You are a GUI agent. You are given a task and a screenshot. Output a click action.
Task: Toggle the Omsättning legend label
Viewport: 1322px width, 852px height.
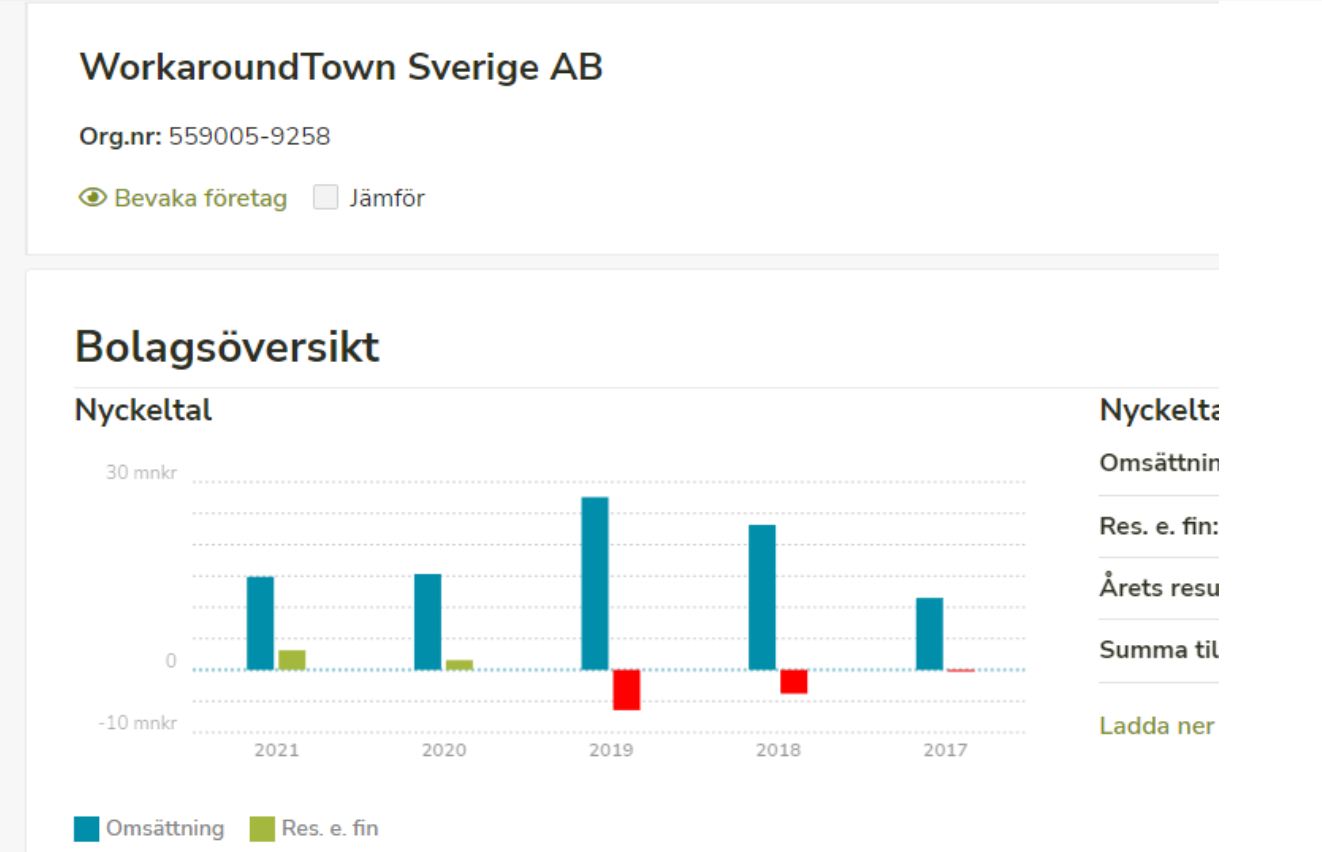coord(165,829)
